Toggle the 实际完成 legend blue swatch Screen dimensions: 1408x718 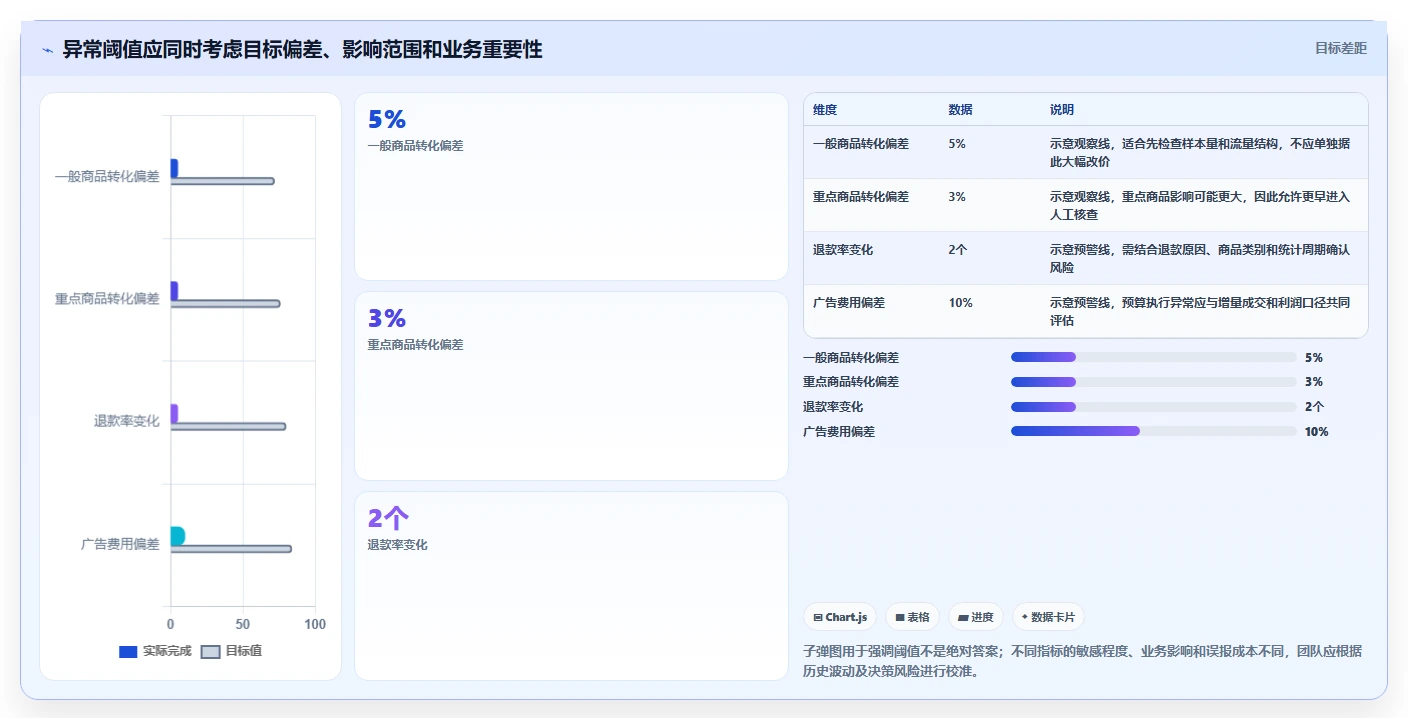128,651
